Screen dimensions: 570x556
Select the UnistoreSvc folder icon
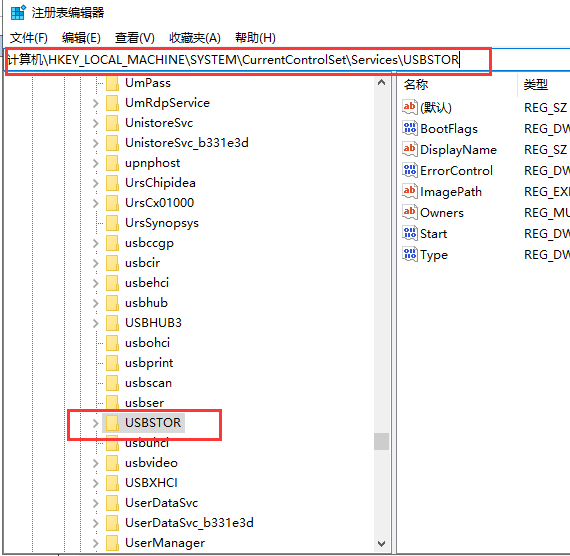[112, 123]
